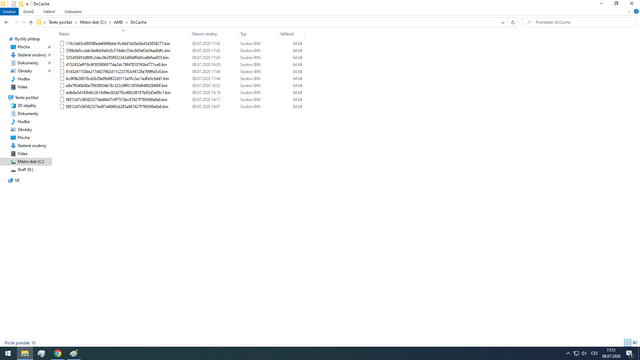This screenshot has height=360, width=640.
Task: Open the Sdílení ribbon tab
Action: [x=49, y=12]
